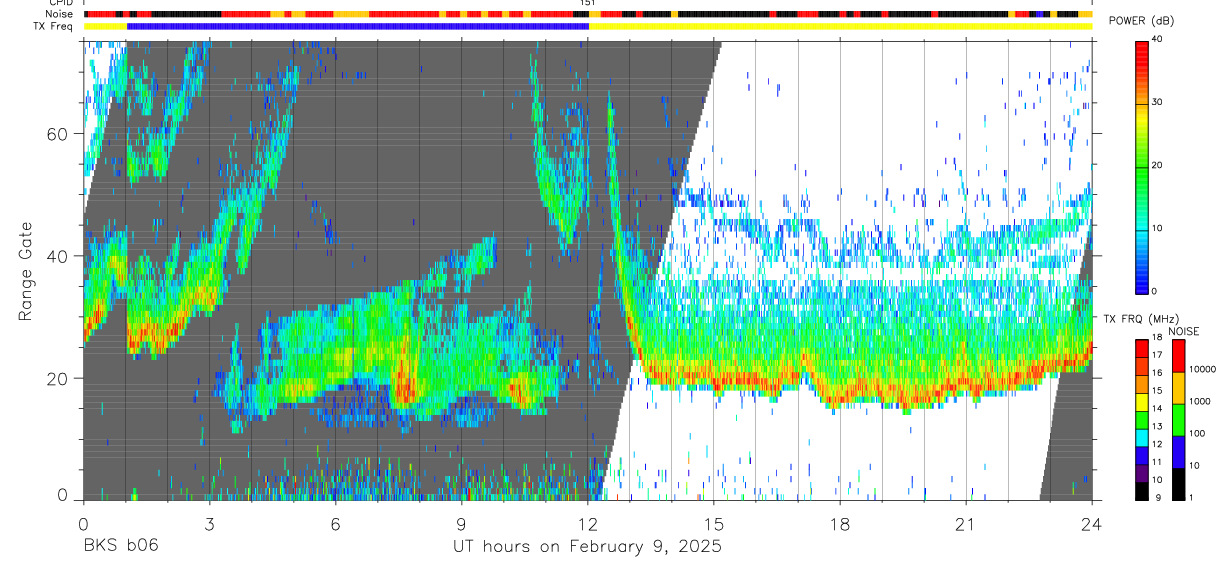This screenshot has height=567, width=1228.
Task: Click the 24 tick on the UT hours axis
Action: [x=1091, y=524]
